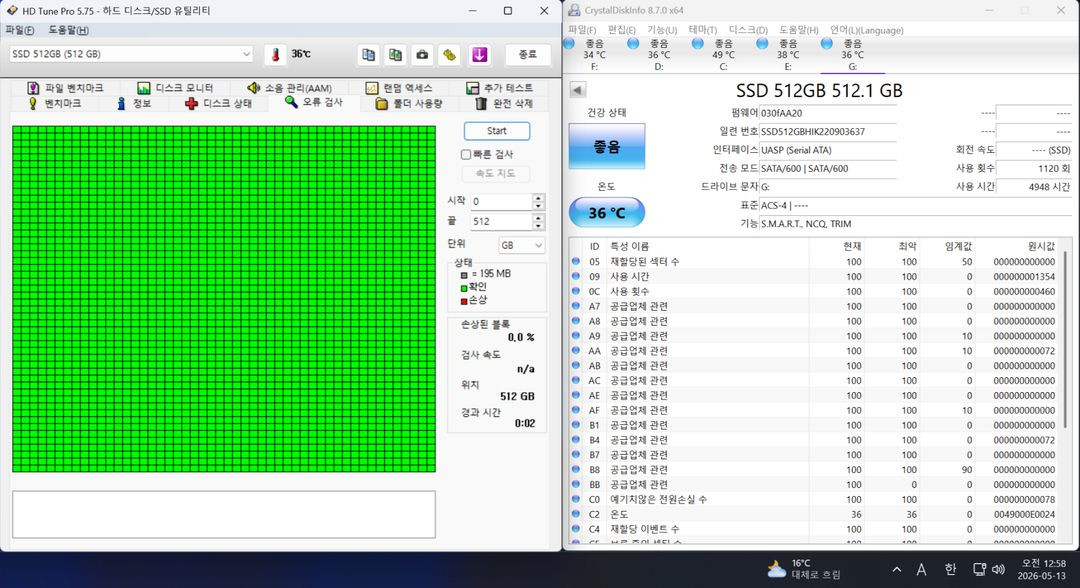Open the 단위 GB unit dropdown
1080x588 pixels.
coord(521,245)
